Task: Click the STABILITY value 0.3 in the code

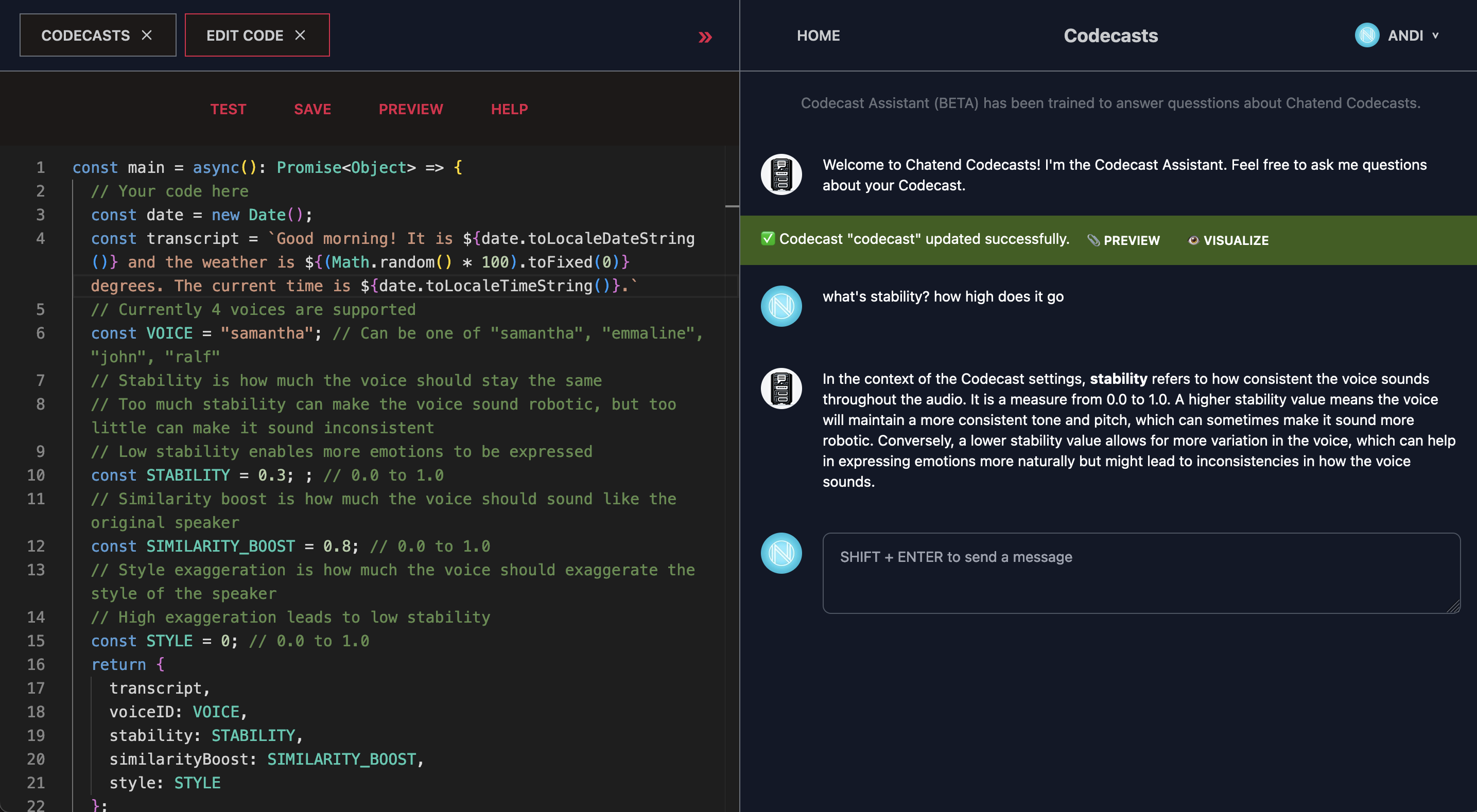Action: point(271,475)
